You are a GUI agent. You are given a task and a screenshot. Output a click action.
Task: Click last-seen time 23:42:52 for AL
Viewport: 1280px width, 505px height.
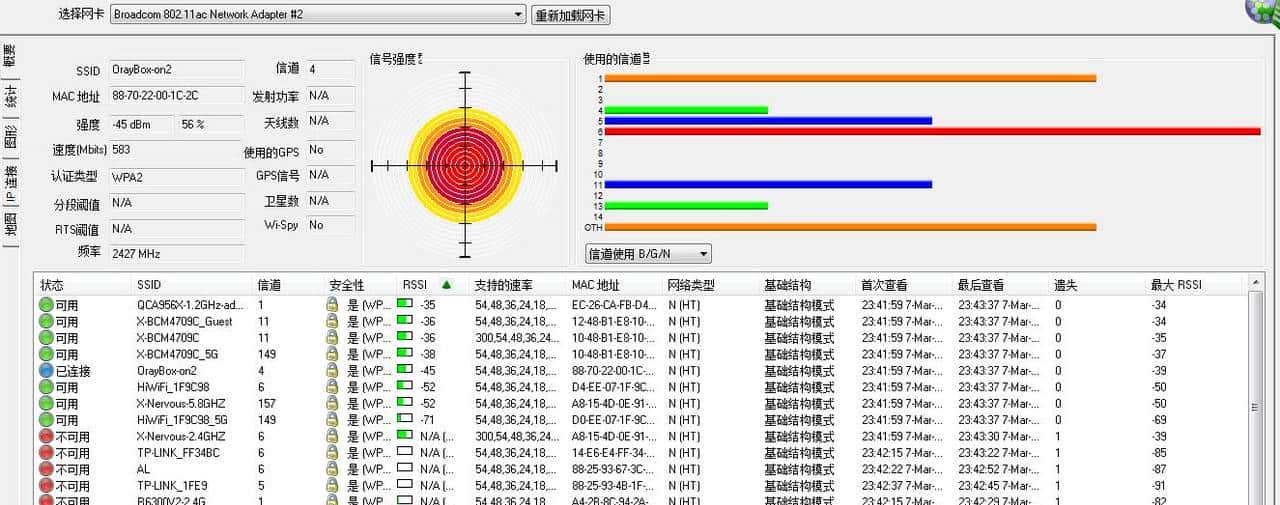click(1001, 469)
